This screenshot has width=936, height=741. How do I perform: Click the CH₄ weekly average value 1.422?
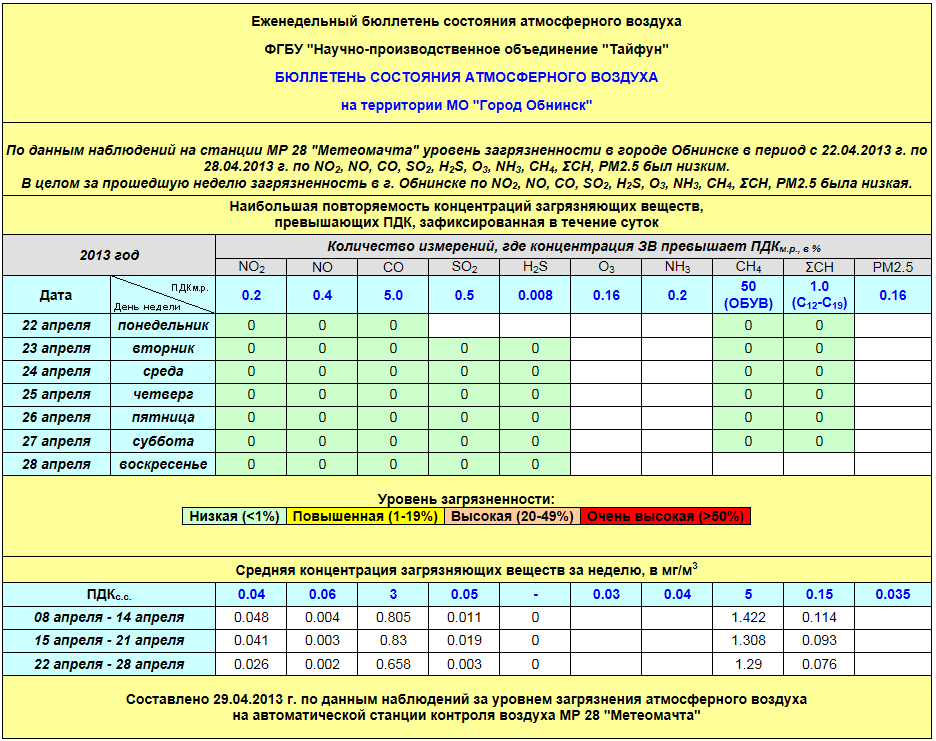(747, 617)
